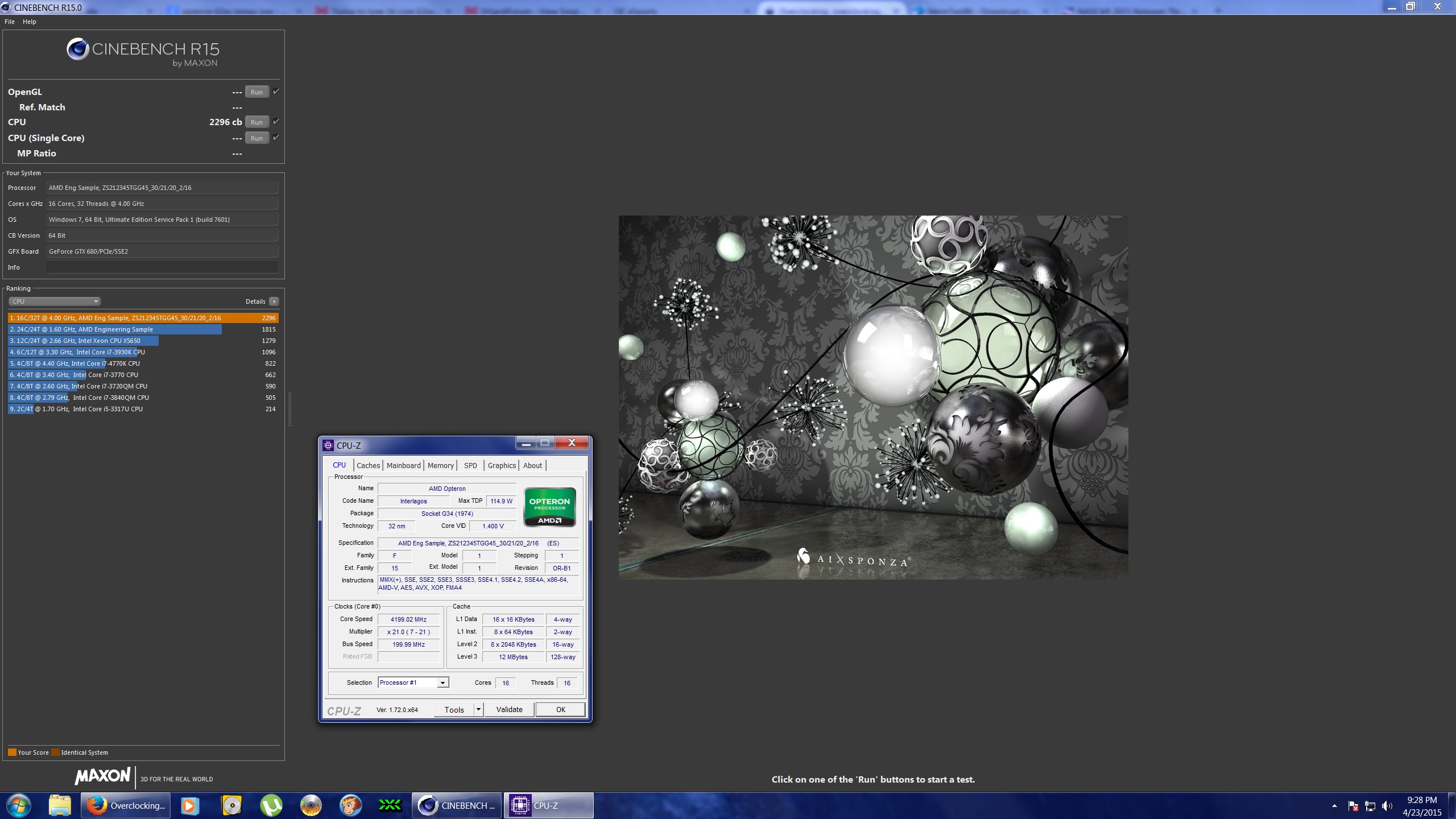Screen dimensions: 1456x819
Task: Click the Run button for OpenGL test
Action: [257, 92]
